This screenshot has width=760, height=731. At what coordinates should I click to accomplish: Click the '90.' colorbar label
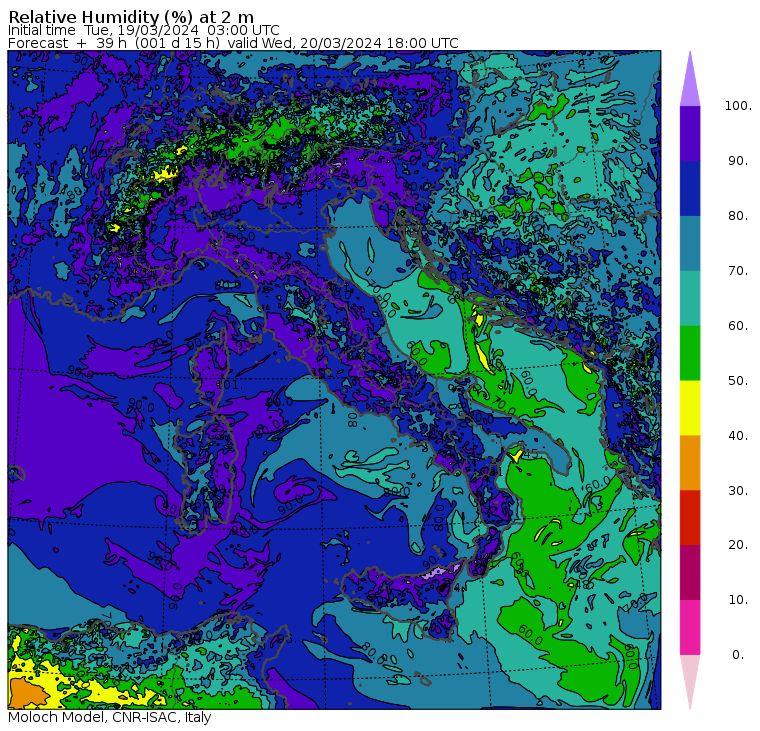738,161
